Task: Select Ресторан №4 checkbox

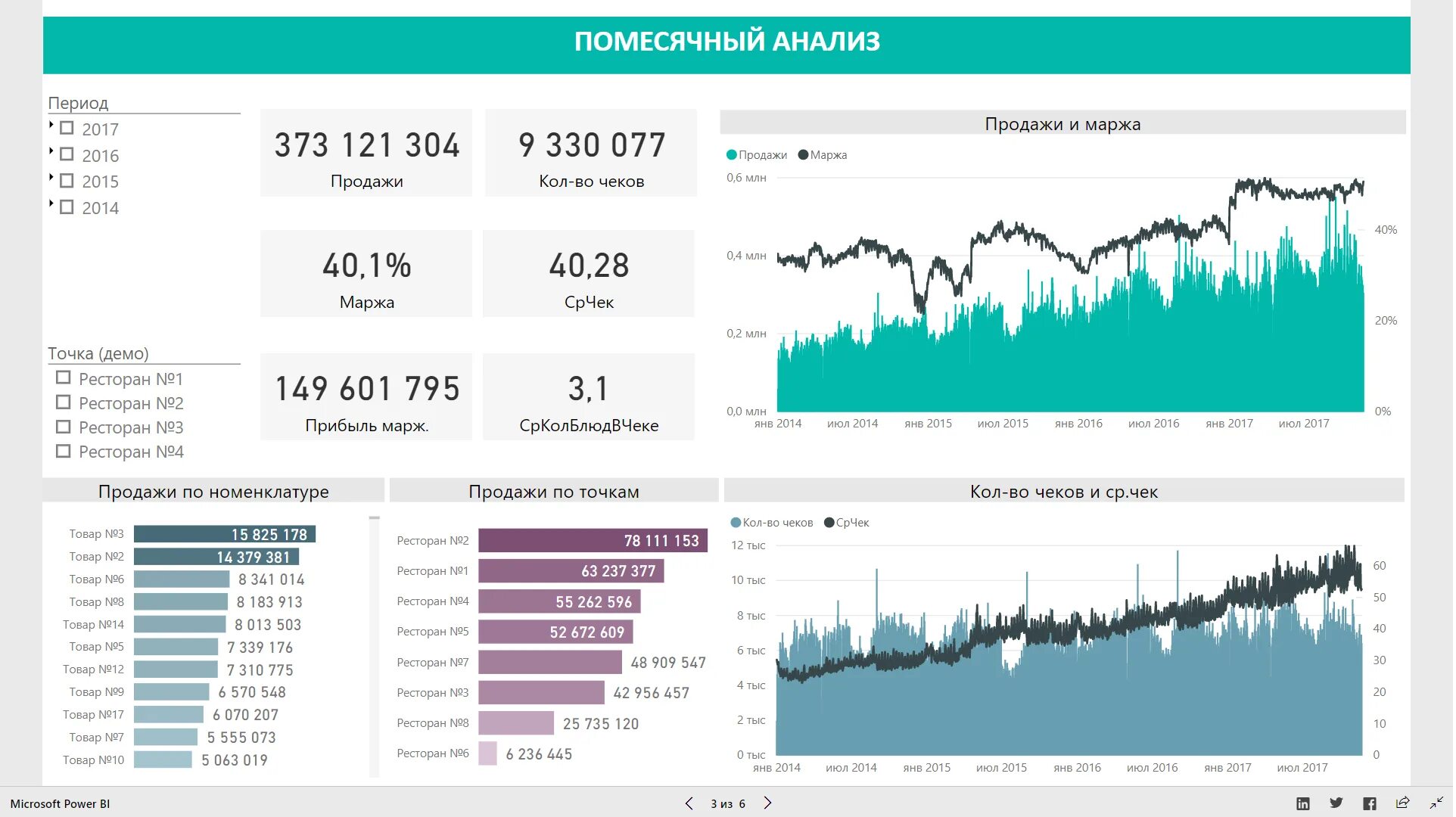Action: pos(64,452)
